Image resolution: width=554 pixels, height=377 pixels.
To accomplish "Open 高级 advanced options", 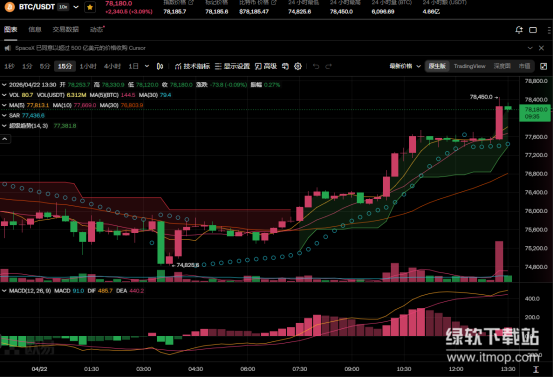I will (x=266, y=66).
